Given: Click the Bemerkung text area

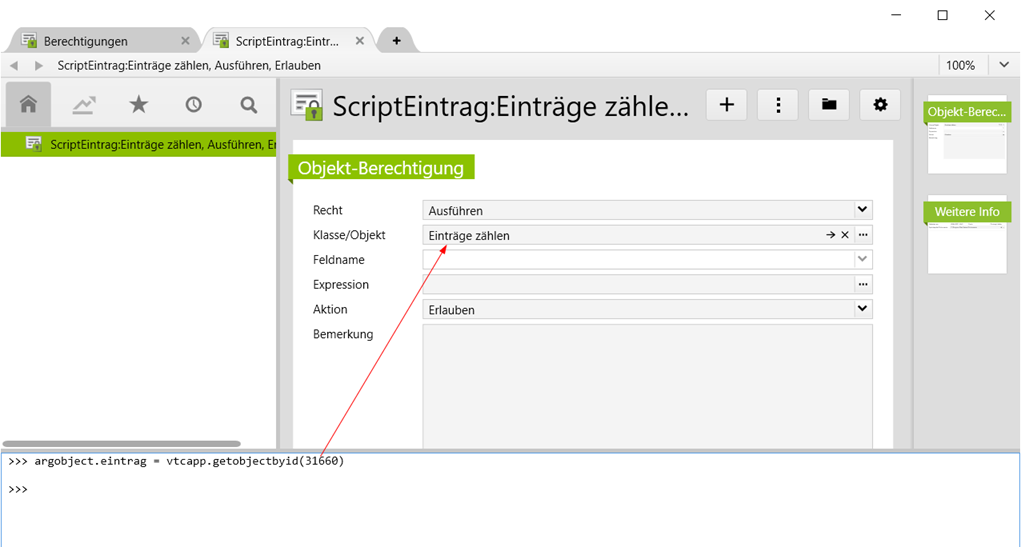Looking at the screenshot, I should point(647,385).
